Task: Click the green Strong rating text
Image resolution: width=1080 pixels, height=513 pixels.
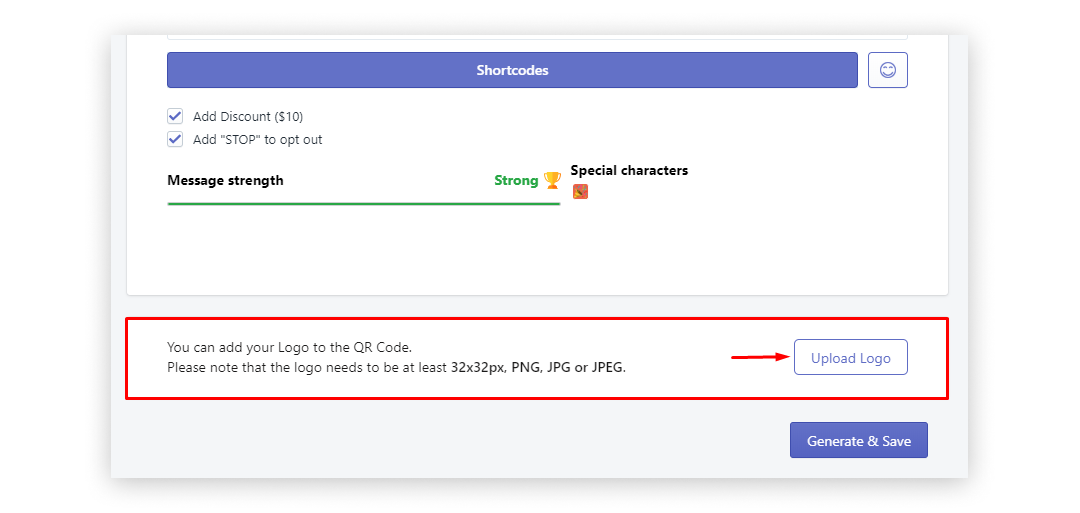Action: point(516,180)
